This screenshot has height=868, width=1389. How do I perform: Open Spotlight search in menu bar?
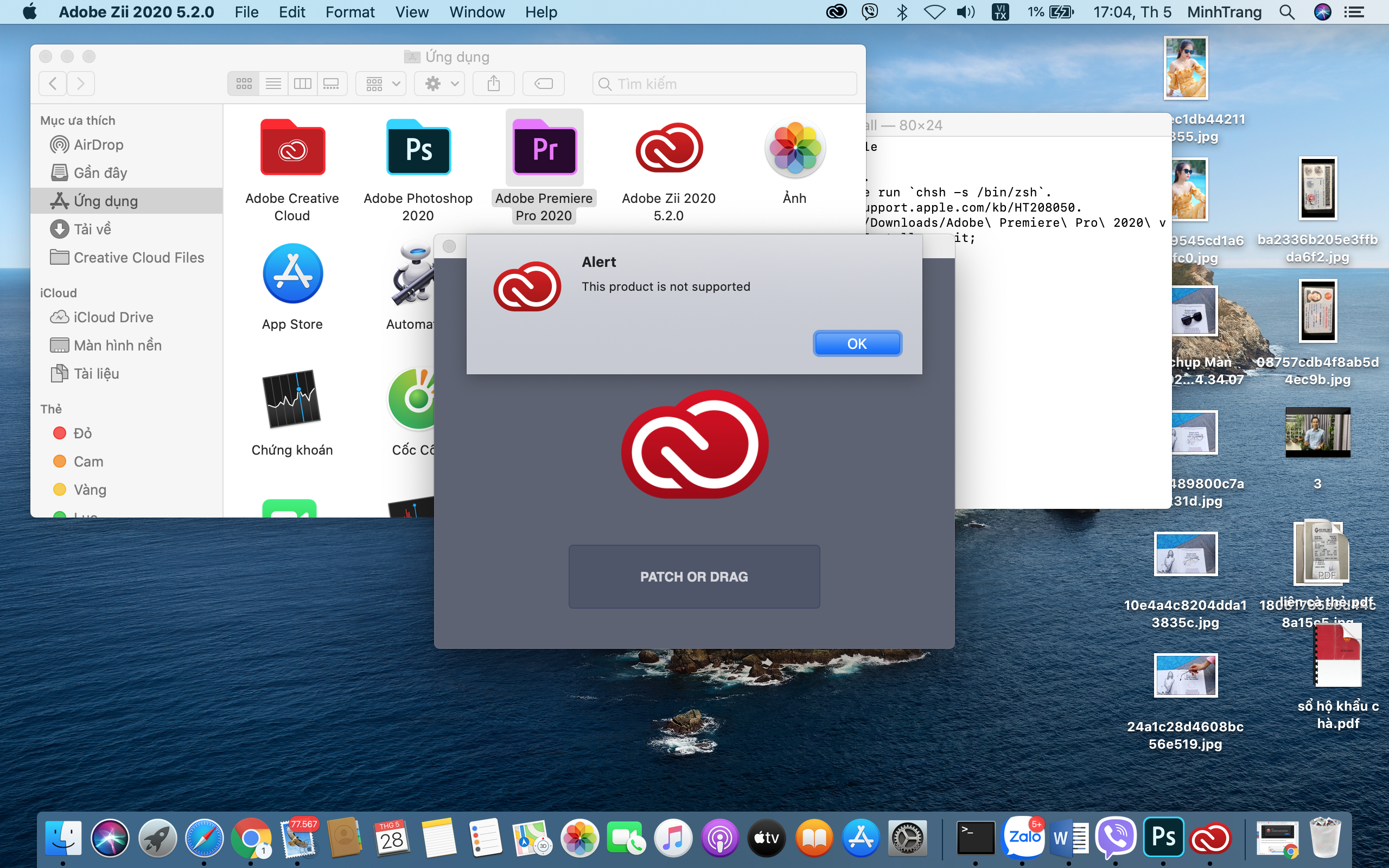[x=1287, y=12]
